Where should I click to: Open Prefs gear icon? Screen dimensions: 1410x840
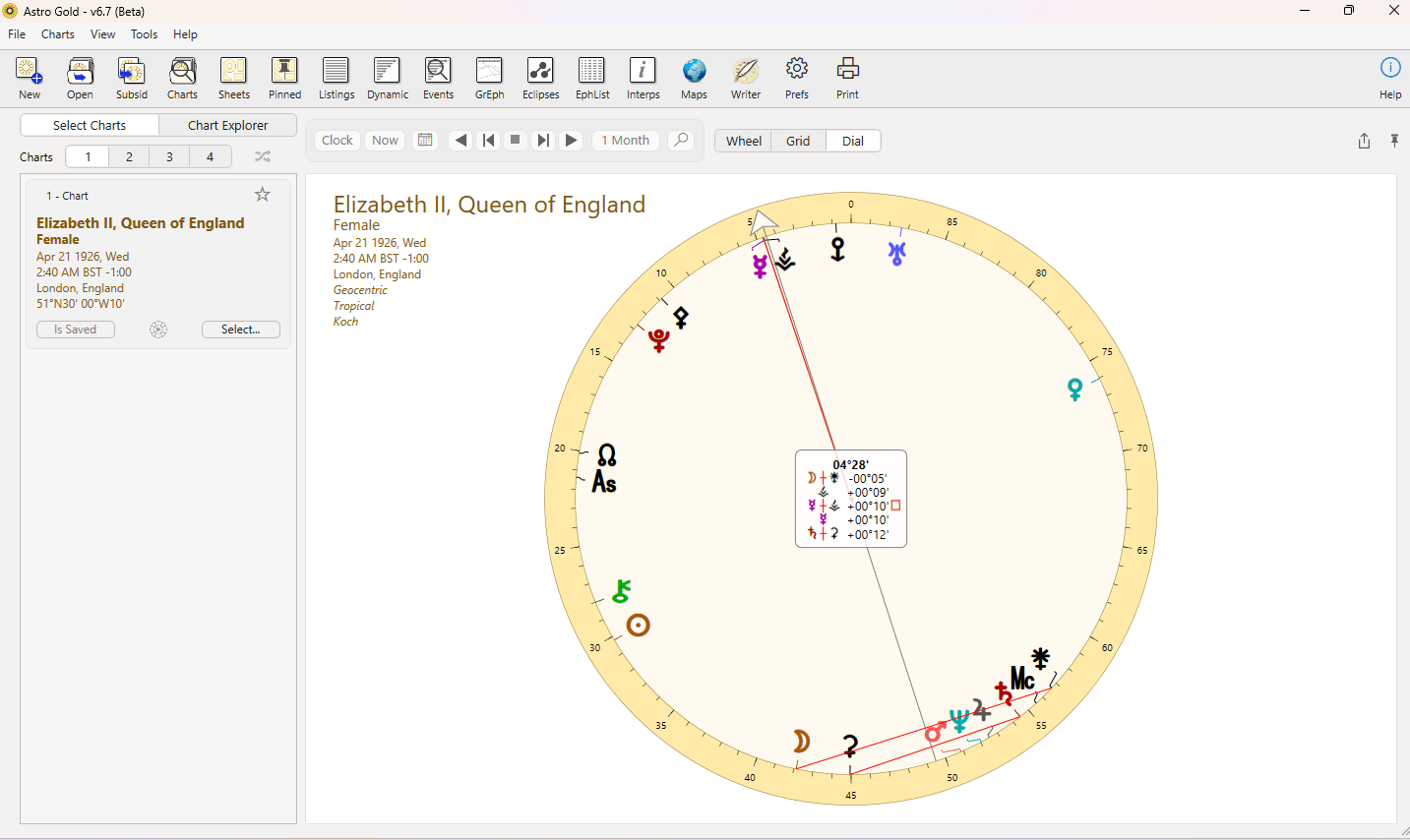796,78
